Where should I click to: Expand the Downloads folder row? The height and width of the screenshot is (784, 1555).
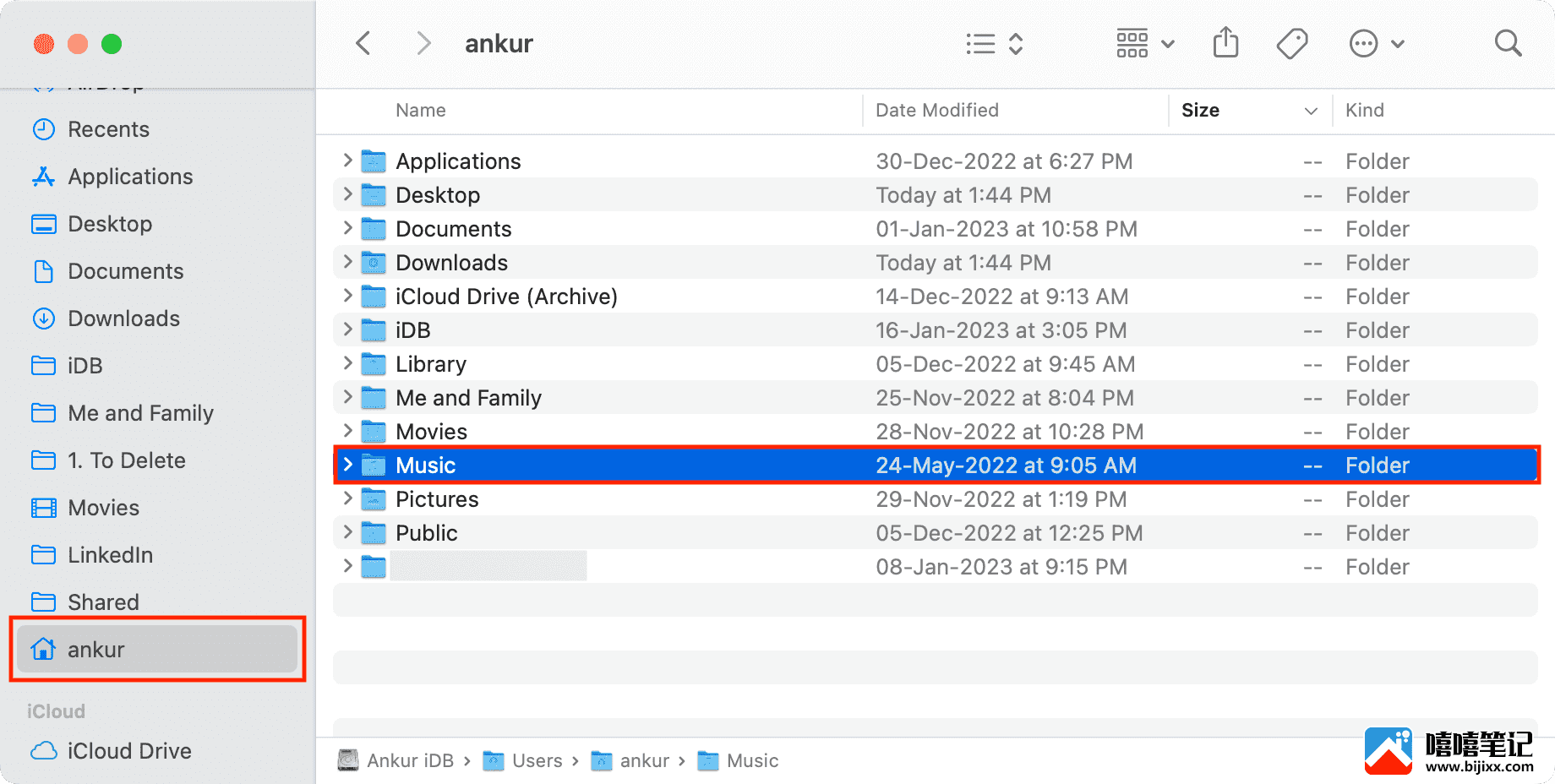pyautogui.click(x=347, y=262)
